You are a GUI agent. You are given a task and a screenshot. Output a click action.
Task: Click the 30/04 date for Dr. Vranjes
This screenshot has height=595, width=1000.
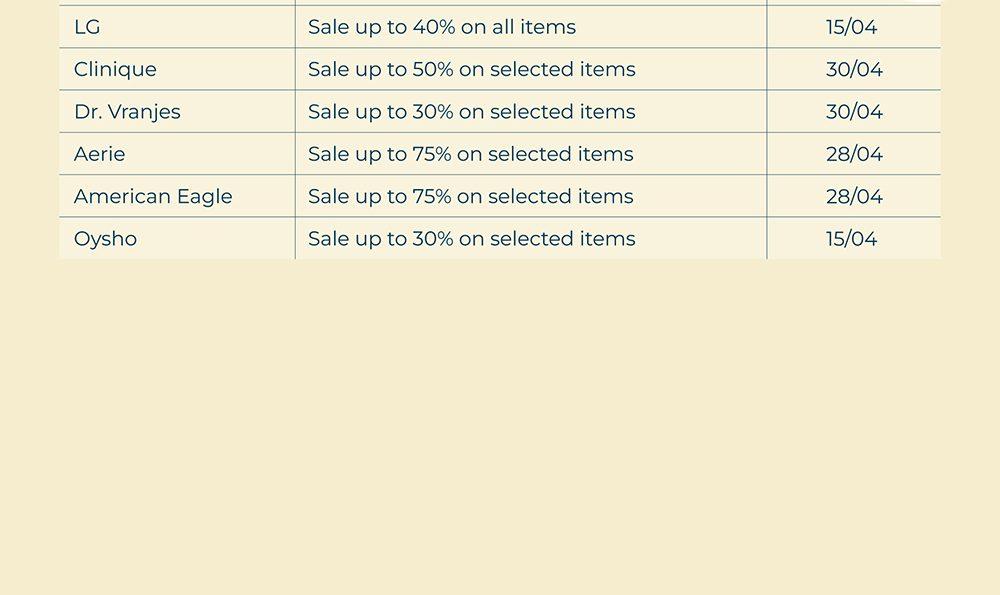pyautogui.click(x=854, y=112)
